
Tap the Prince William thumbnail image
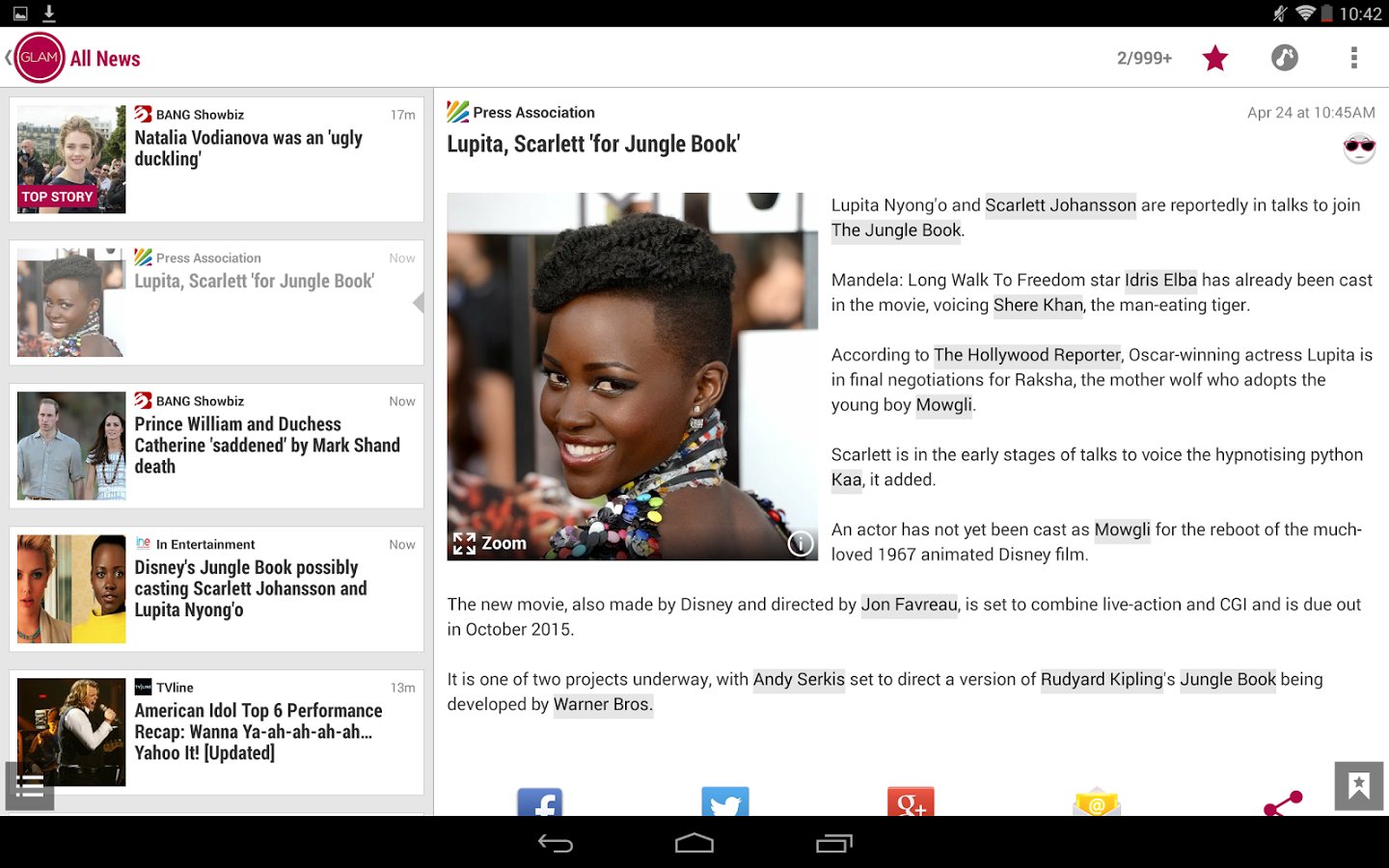click(x=71, y=446)
